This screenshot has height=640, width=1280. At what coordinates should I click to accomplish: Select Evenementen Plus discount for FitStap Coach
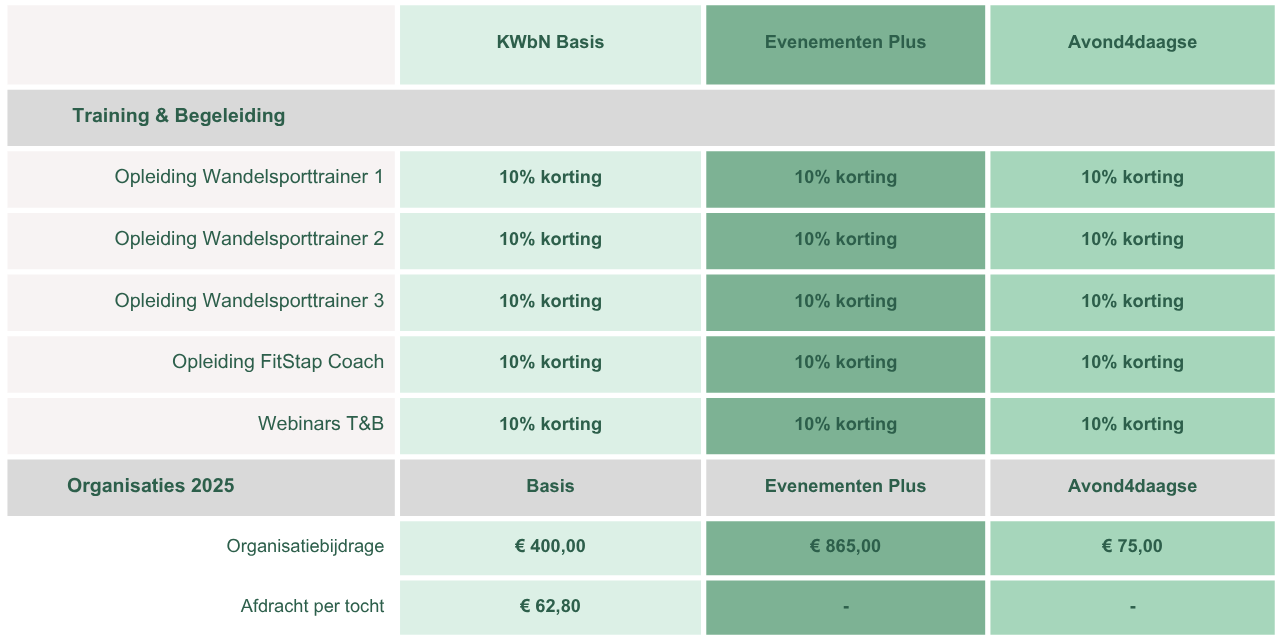(845, 362)
